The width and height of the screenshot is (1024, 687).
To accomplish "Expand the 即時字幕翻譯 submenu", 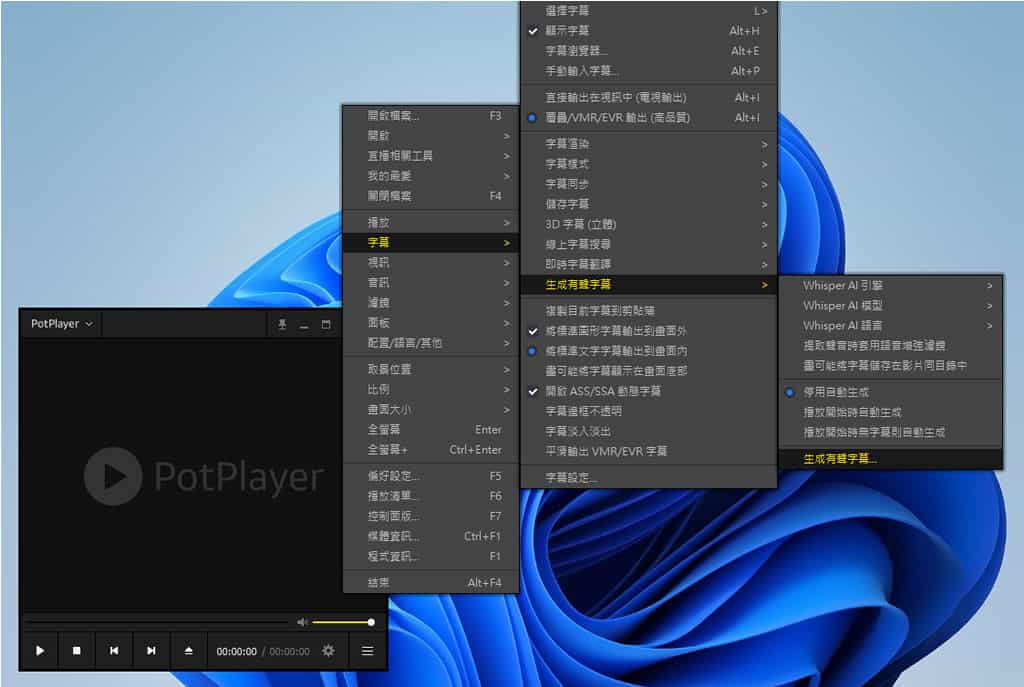I will tap(648, 264).
